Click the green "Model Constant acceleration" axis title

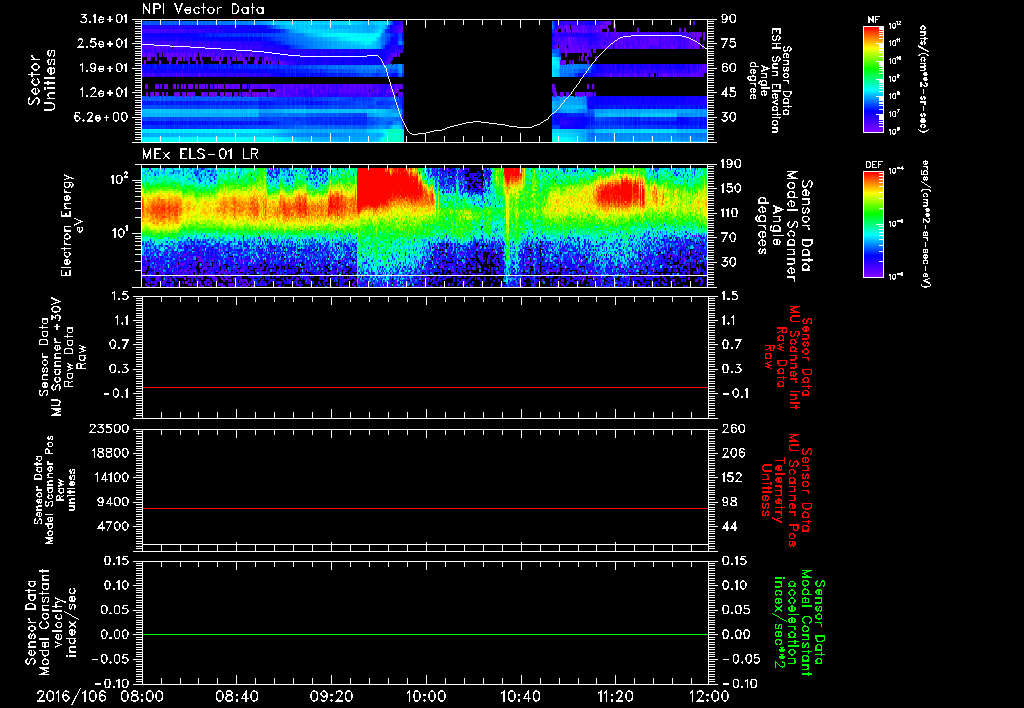tap(799, 624)
